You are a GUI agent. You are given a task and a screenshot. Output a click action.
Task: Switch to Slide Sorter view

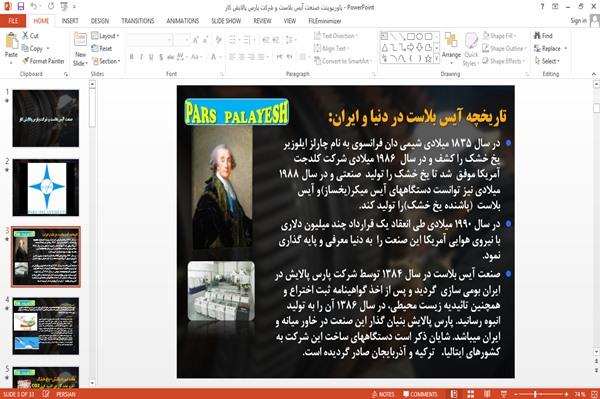471,394
